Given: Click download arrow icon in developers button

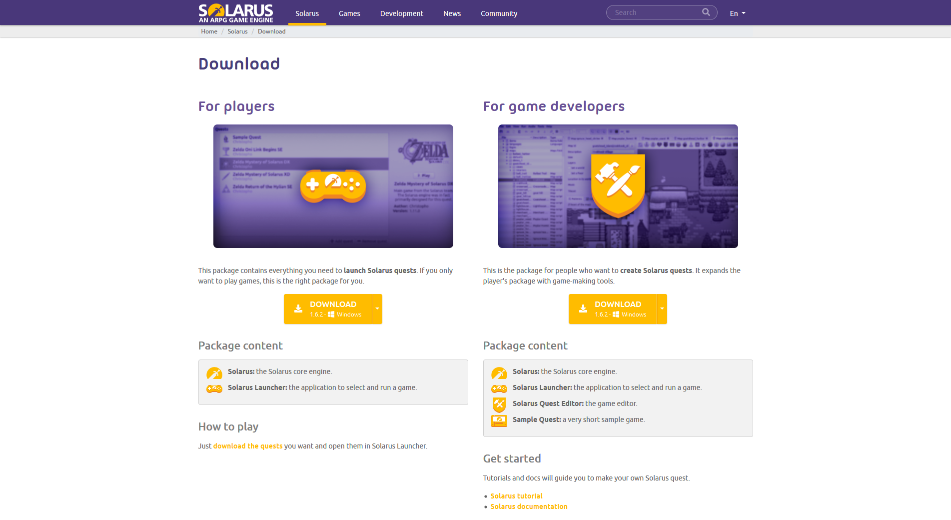Looking at the screenshot, I should click(x=583, y=309).
